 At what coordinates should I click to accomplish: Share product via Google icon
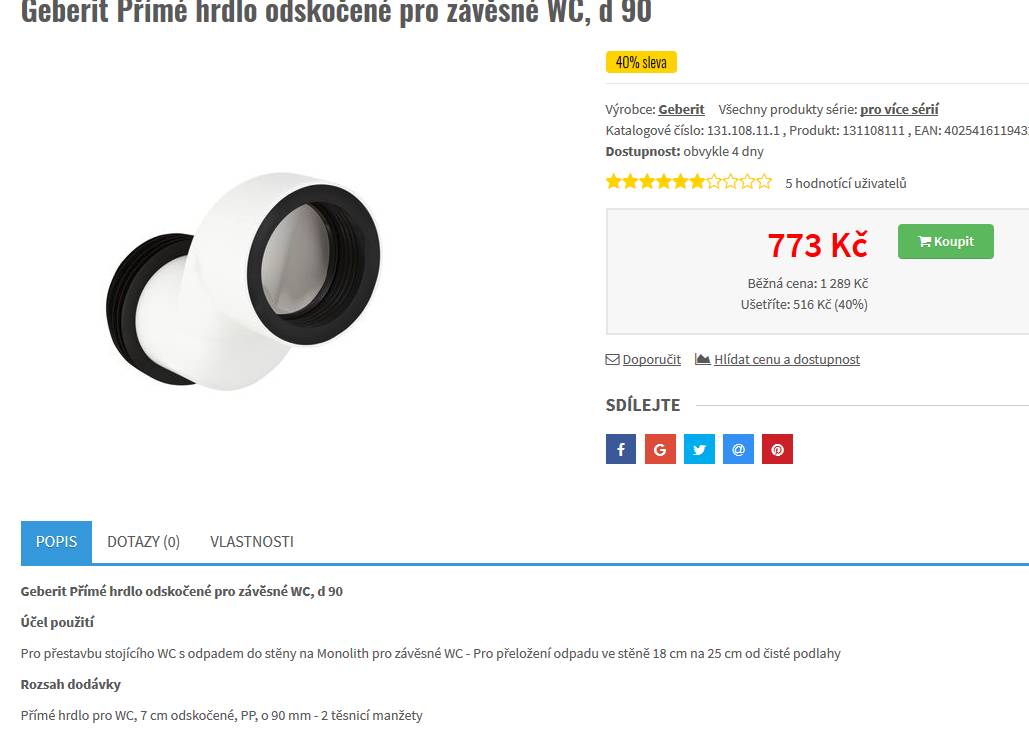660,449
